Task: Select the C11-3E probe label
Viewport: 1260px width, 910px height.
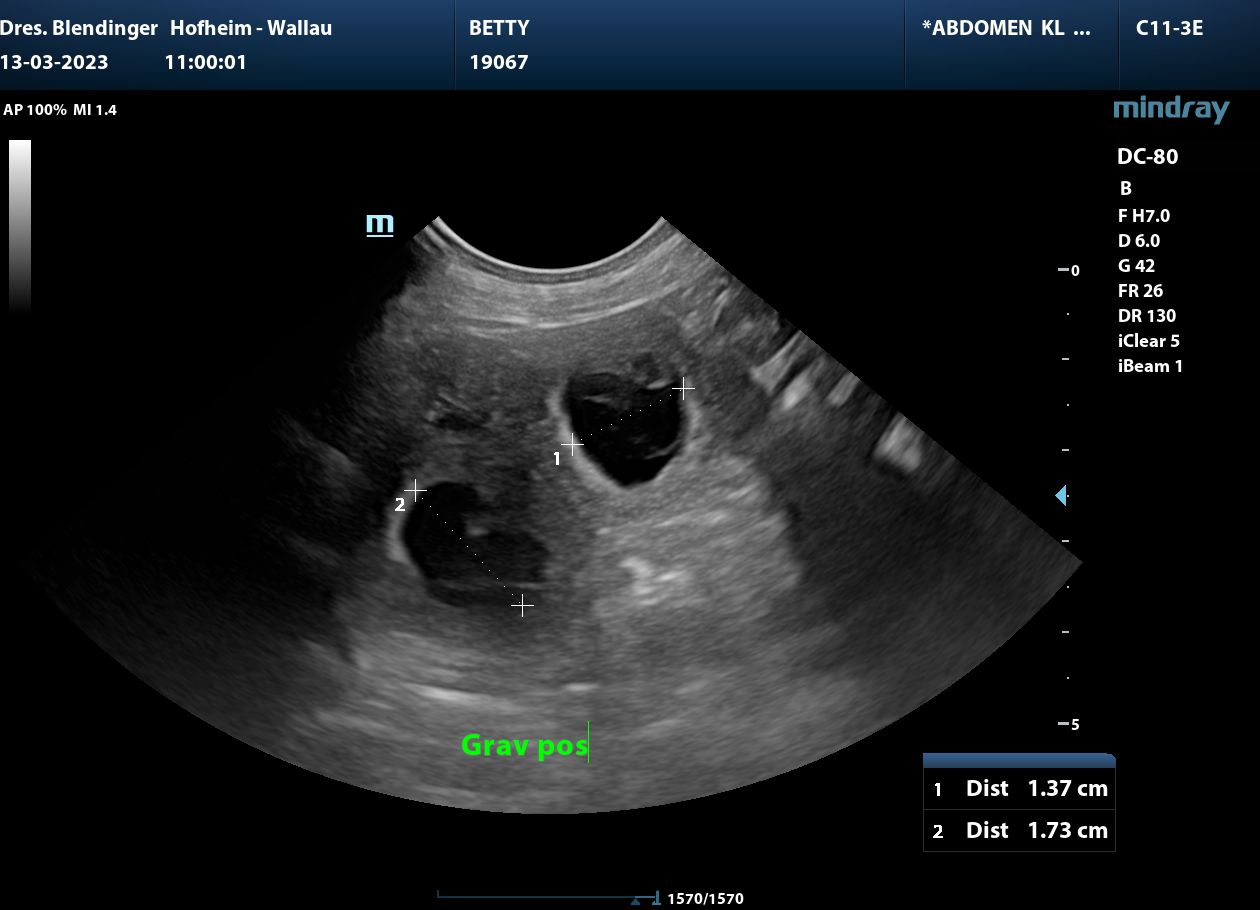Action: pyautogui.click(x=1169, y=28)
